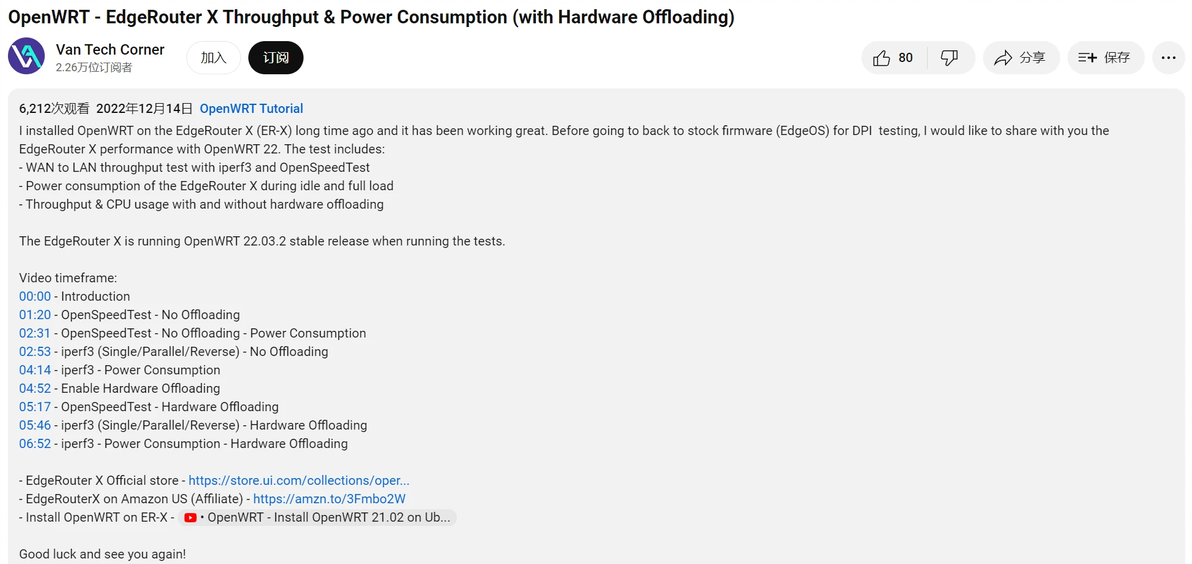Open Van Tech Corner channel name

110,49
